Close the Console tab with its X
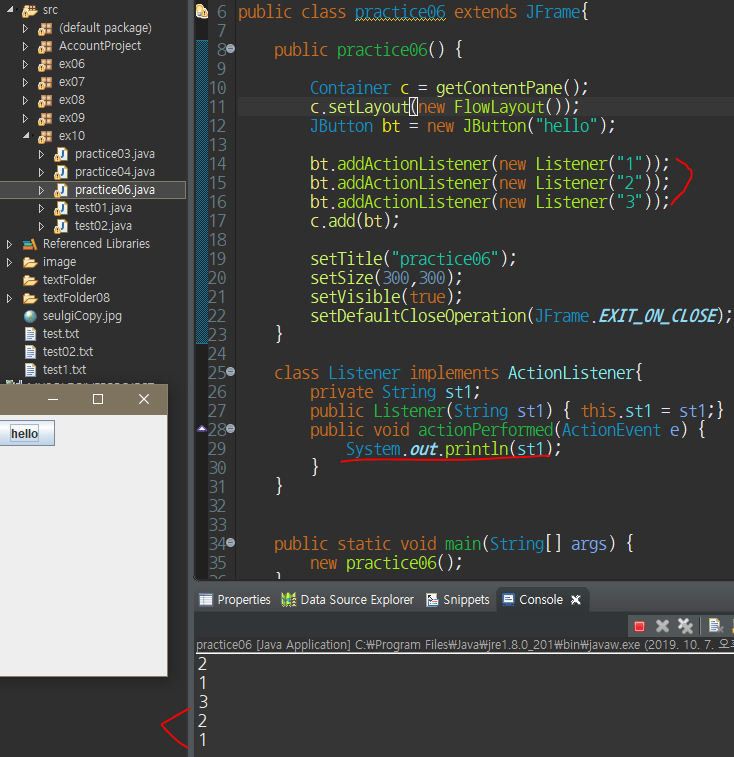This screenshot has height=757, width=734. pos(576,600)
